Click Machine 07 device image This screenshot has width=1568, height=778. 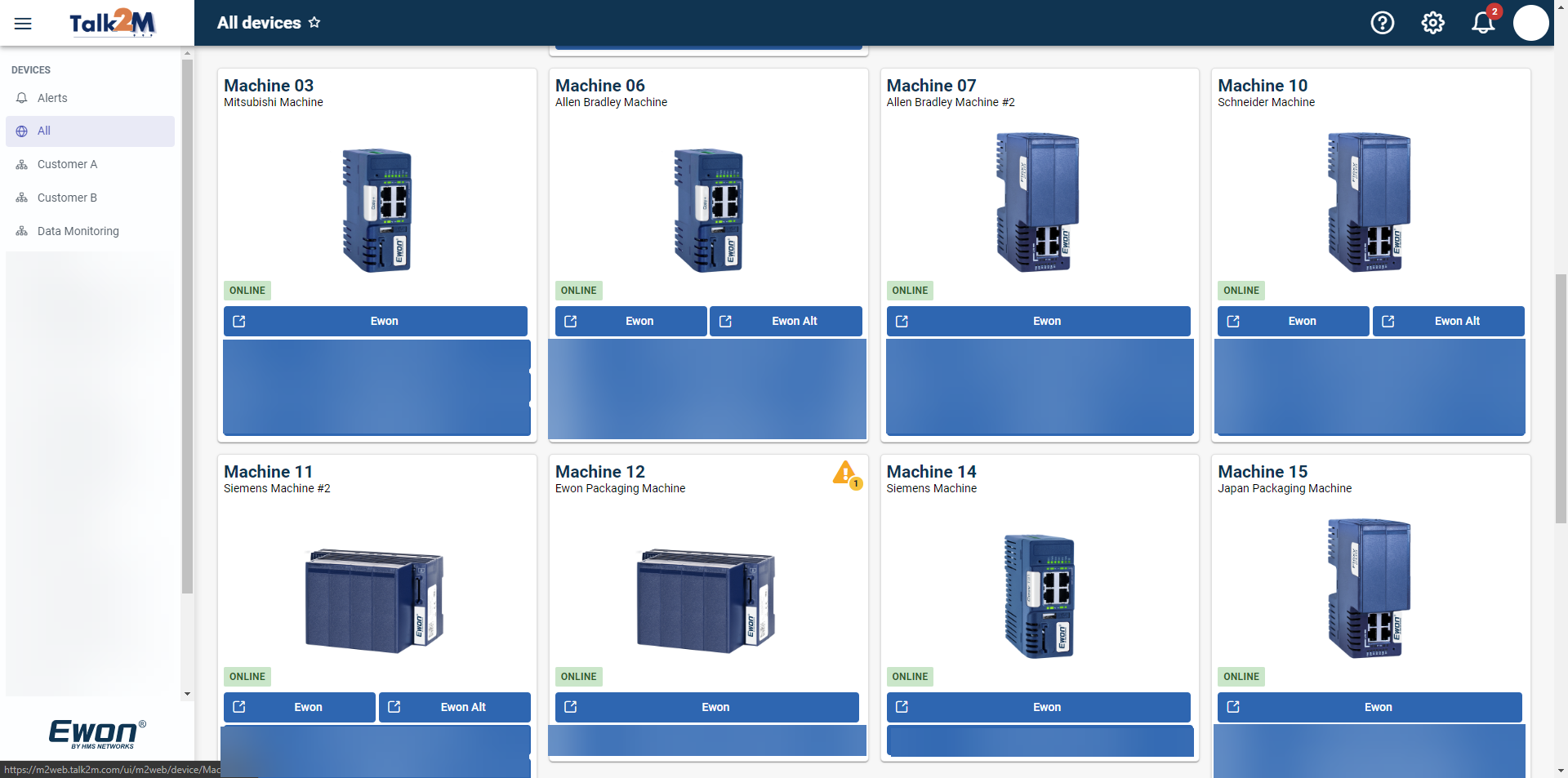pyautogui.click(x=1038, y=202)
